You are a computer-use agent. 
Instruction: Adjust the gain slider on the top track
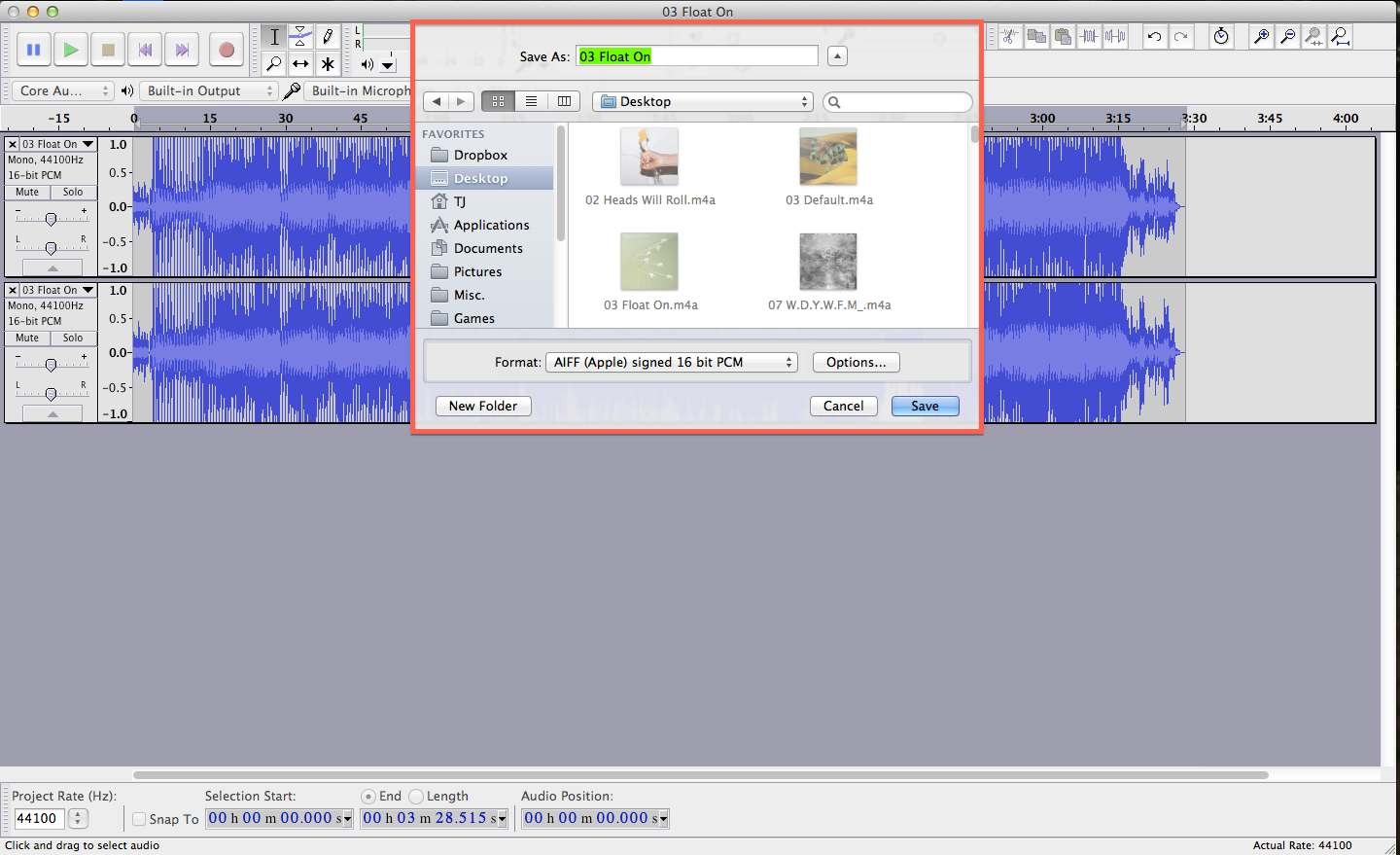click(52, 218)
